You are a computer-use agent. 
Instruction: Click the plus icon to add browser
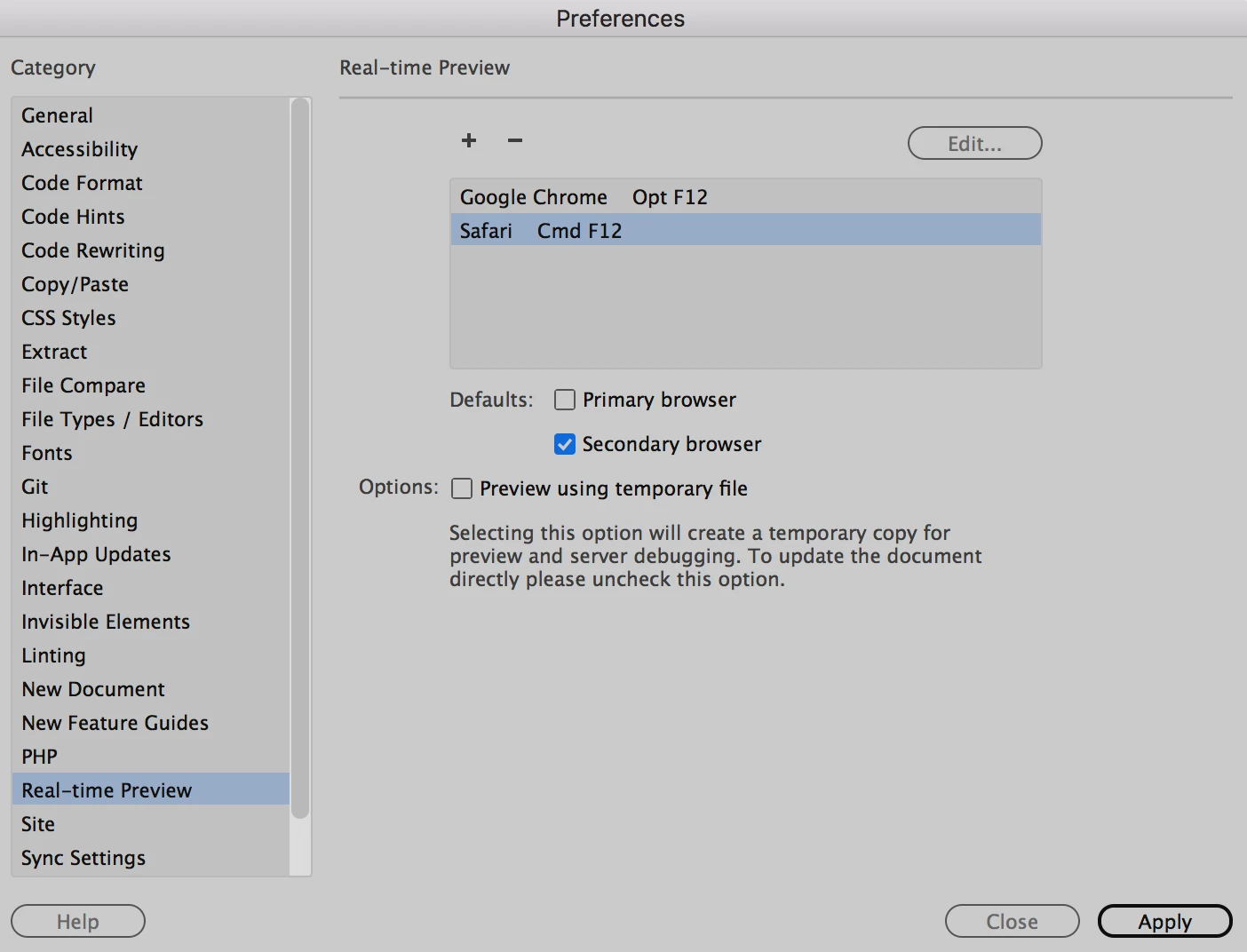click(x=469, y=140)
